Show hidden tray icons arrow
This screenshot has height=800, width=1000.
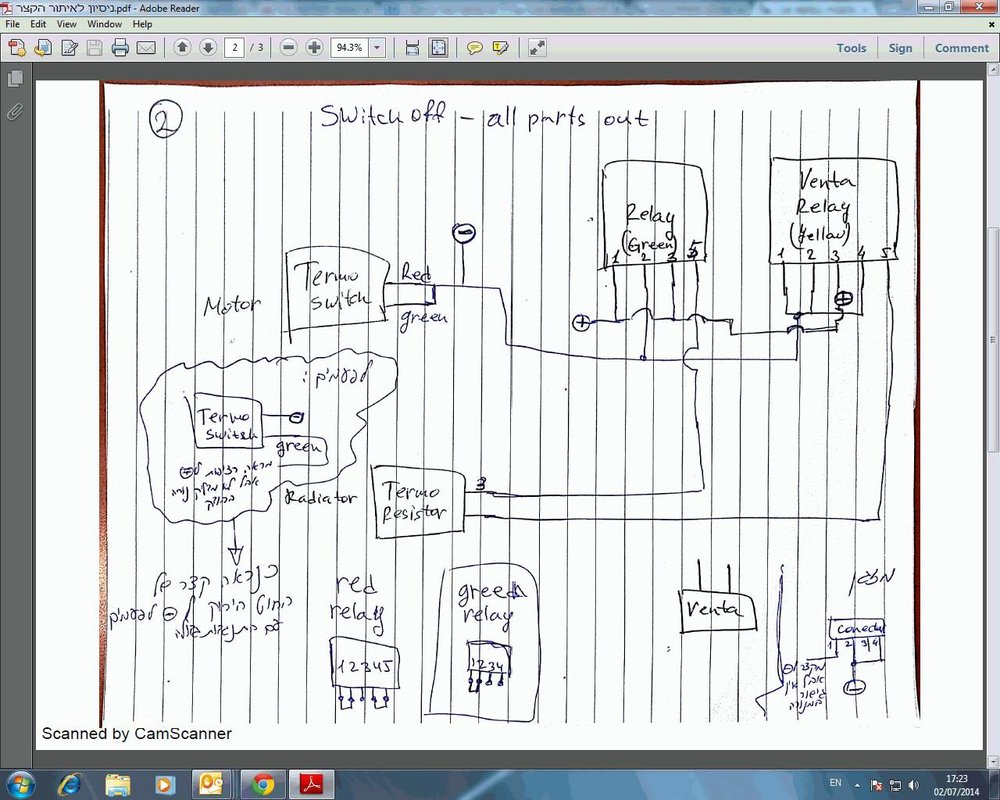coord(857,785)
